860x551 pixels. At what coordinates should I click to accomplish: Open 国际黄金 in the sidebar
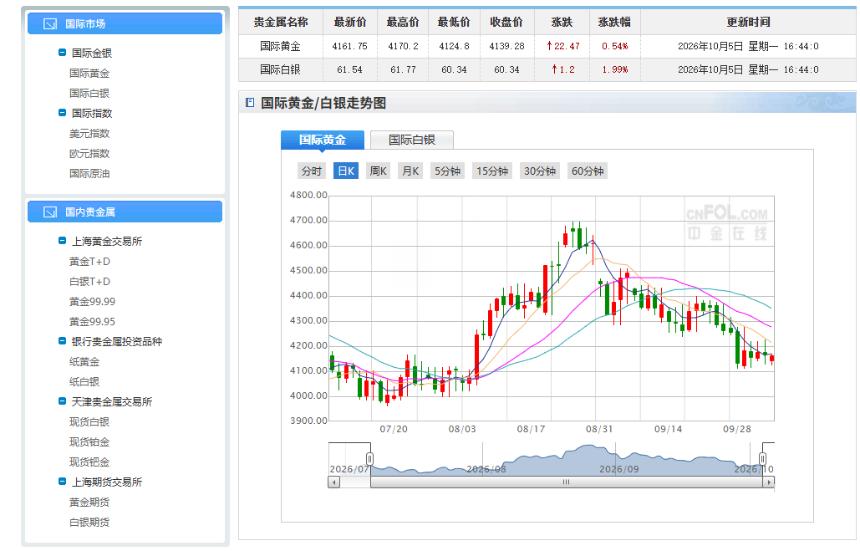click(x=89, y=73)
